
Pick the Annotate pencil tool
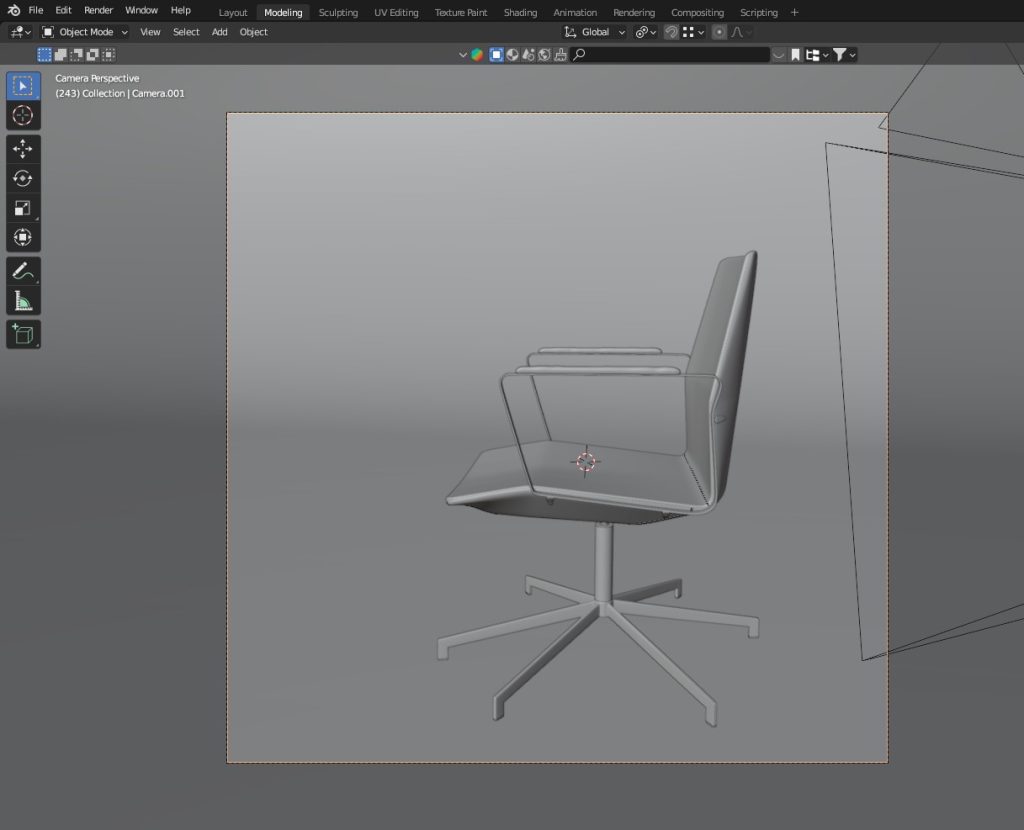(22, 270)
